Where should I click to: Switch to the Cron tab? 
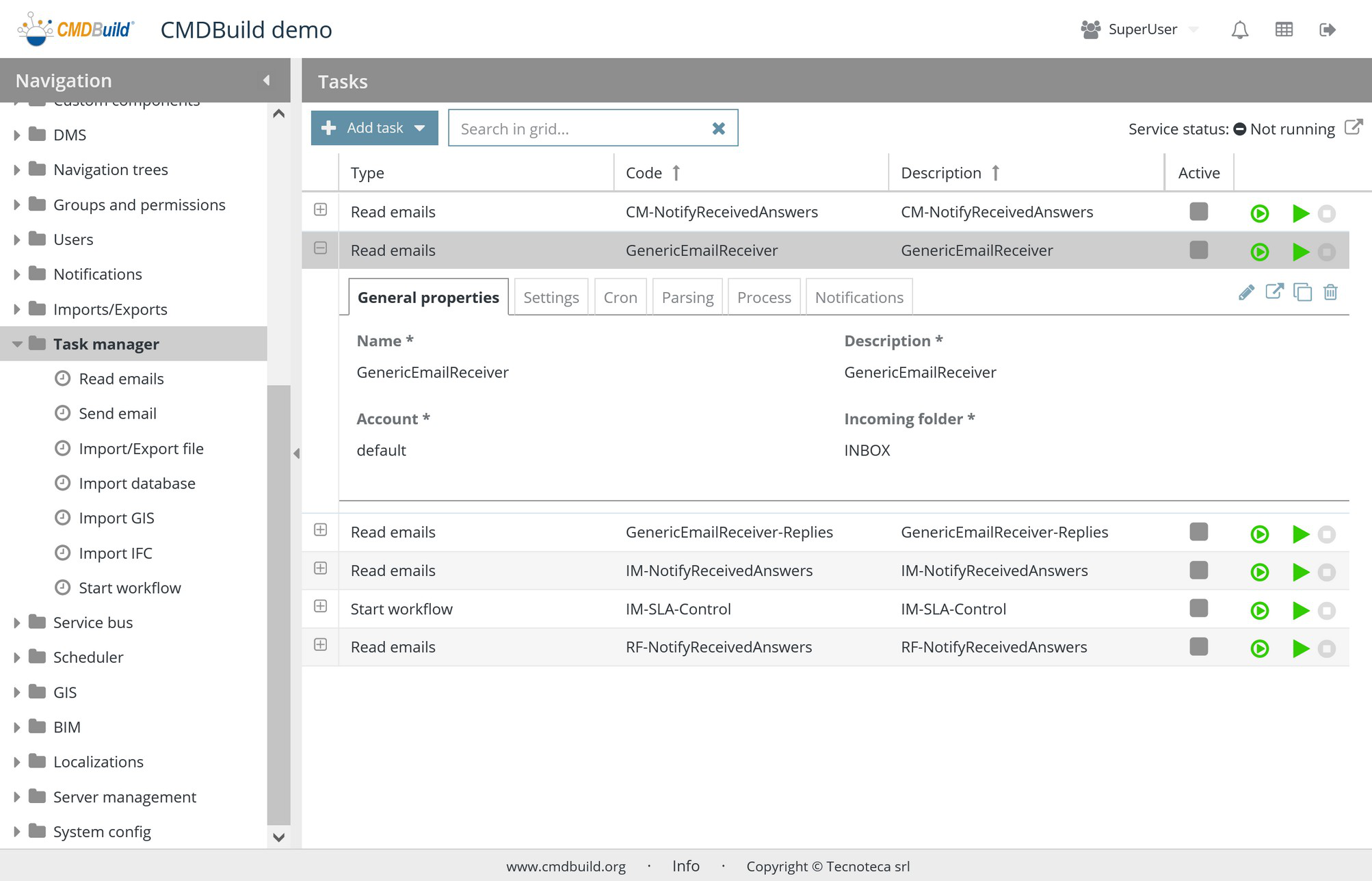pyautogui.click(x=620, y=298)
